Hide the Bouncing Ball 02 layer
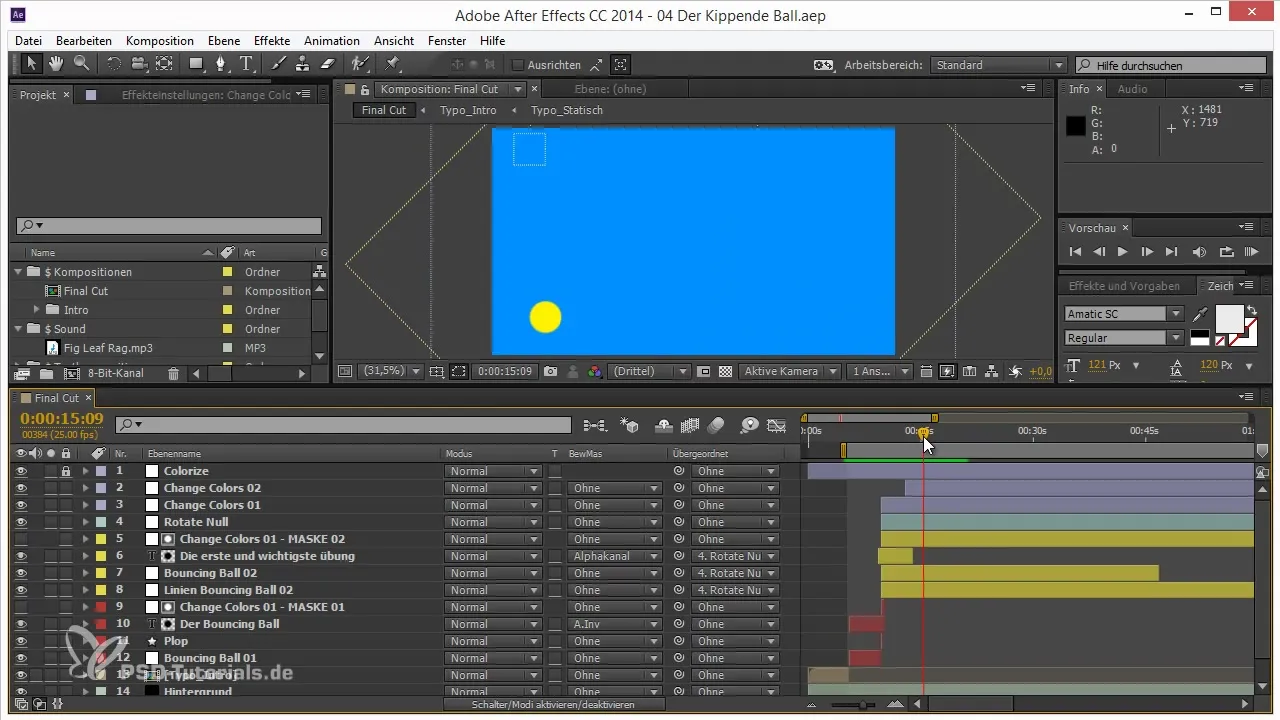The image size is (1280, 720). click(x=20, y=573)
